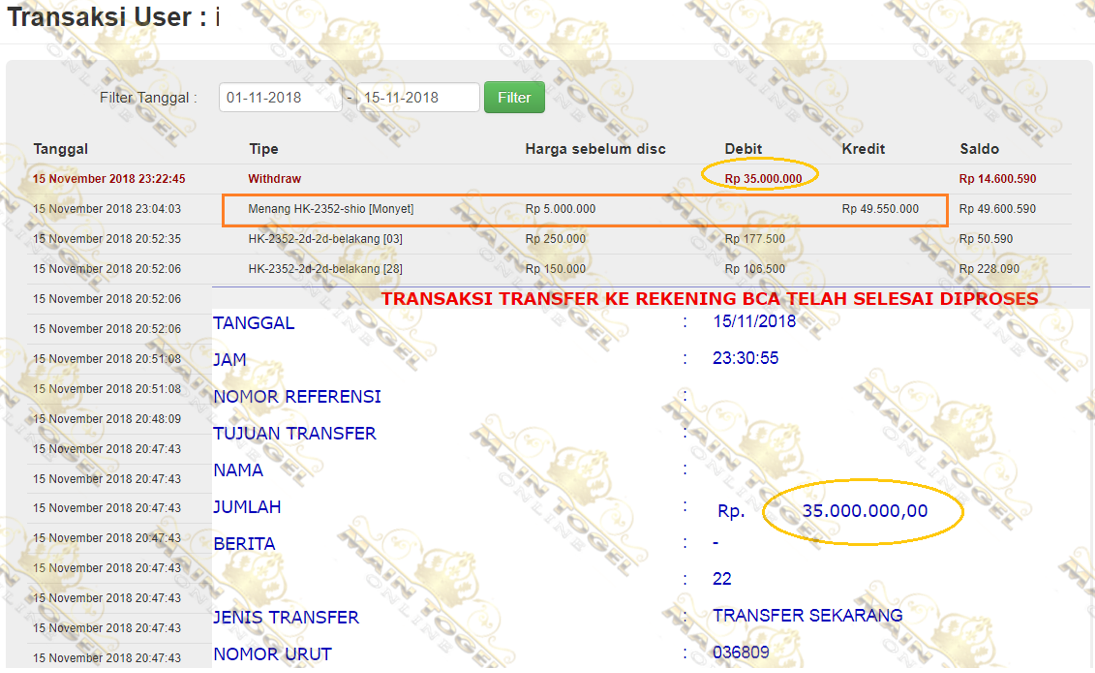Click the Saldo column header

979,149
